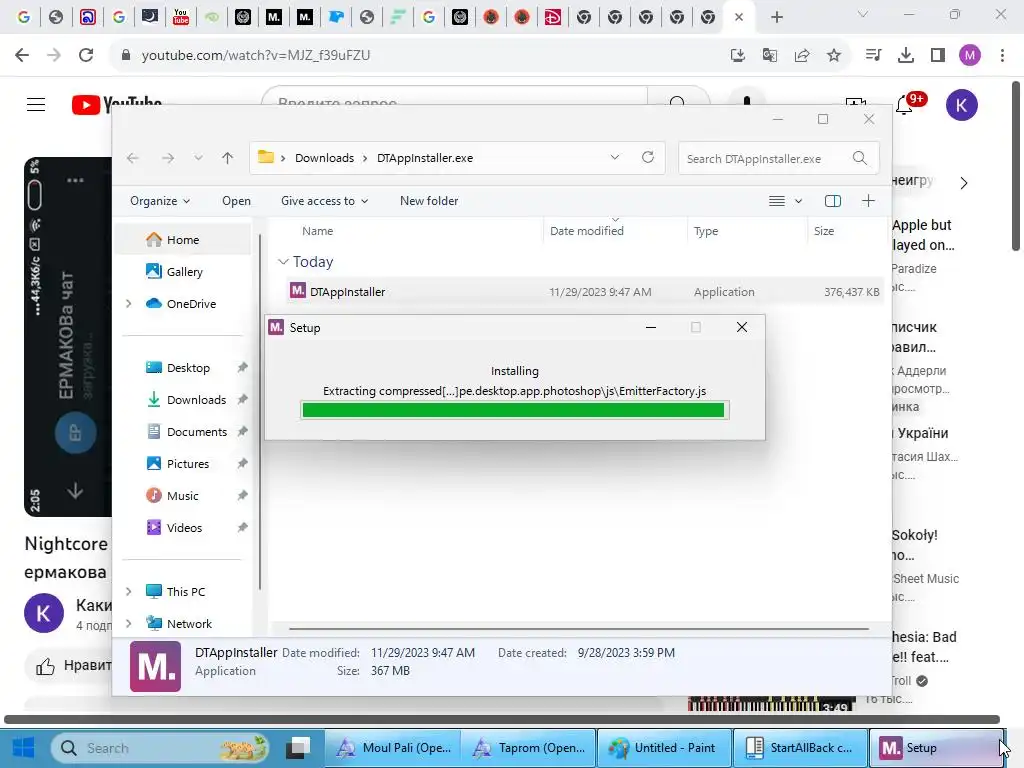Click the taskbar Search box
1024x768 pixels.
159,748
